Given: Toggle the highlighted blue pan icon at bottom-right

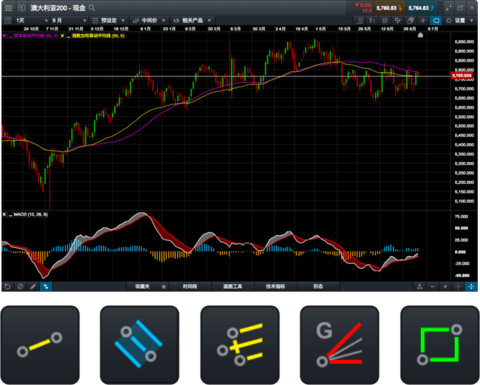Looking at the screenshot, I should coord(471,287).
